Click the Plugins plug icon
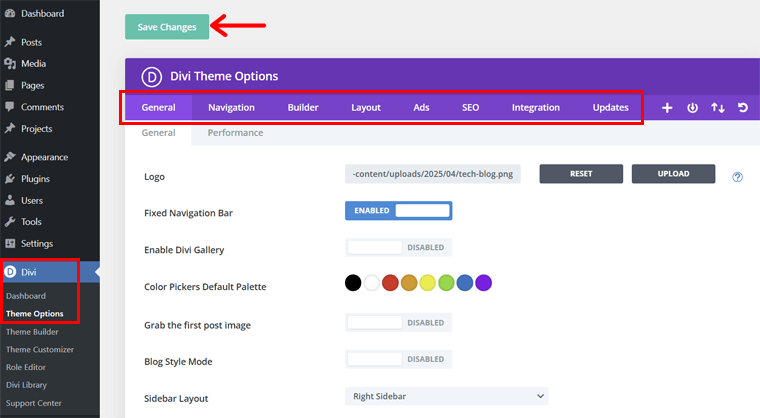 coord(10,179)
